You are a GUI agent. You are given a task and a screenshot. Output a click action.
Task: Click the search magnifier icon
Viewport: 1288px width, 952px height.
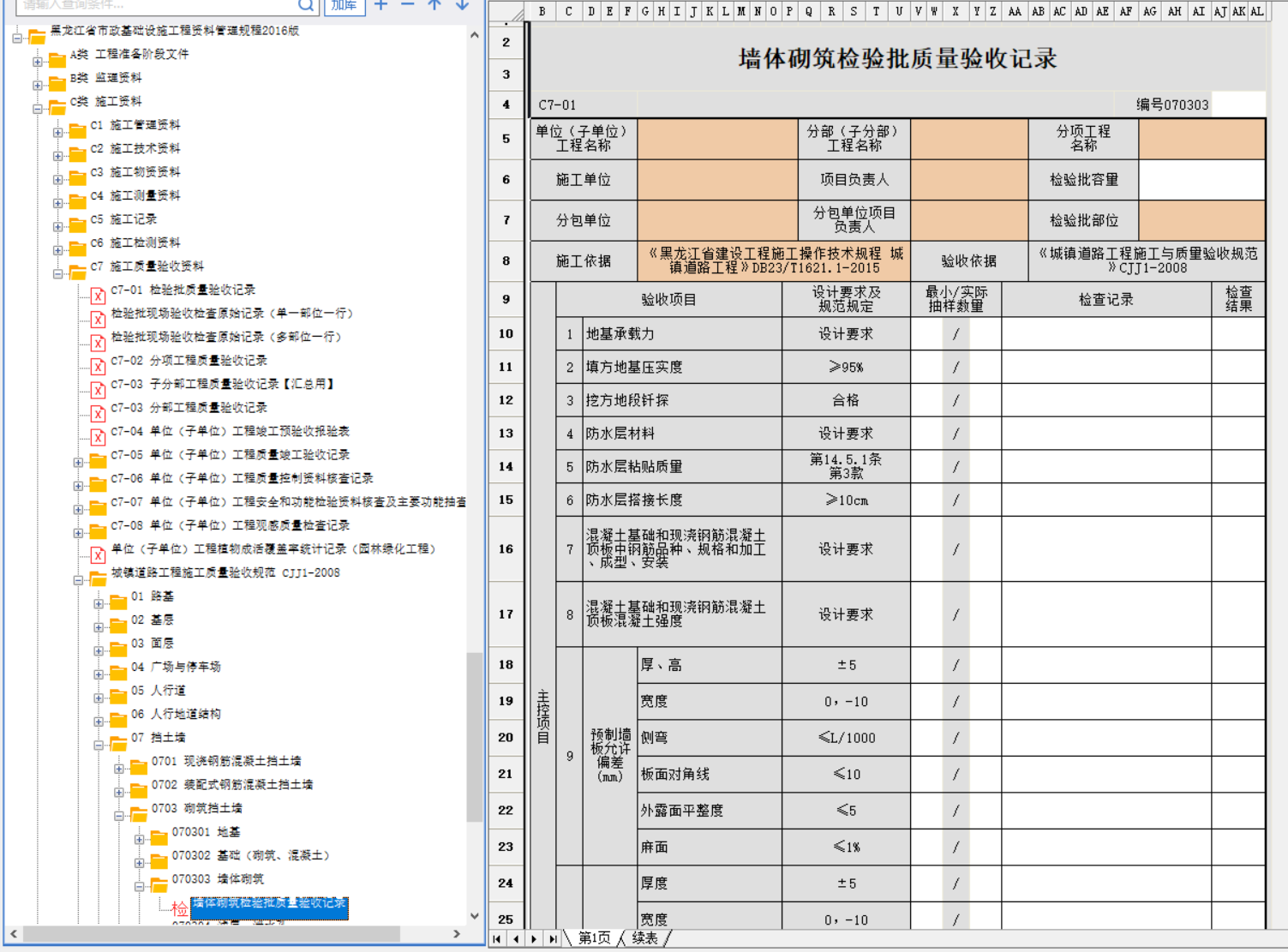pyautogui.click(x=306, y=5)
